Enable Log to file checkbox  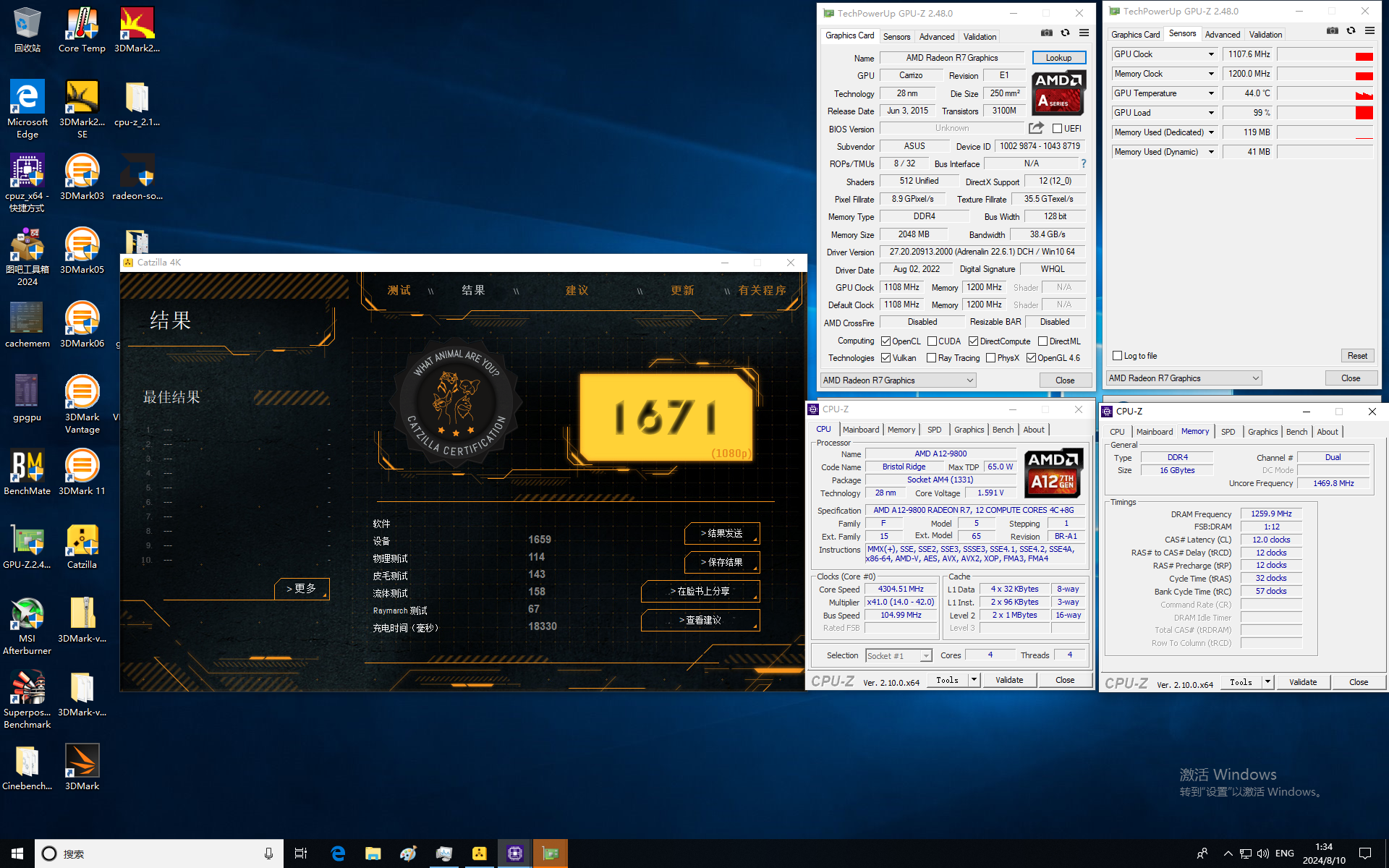(1117, 356)
